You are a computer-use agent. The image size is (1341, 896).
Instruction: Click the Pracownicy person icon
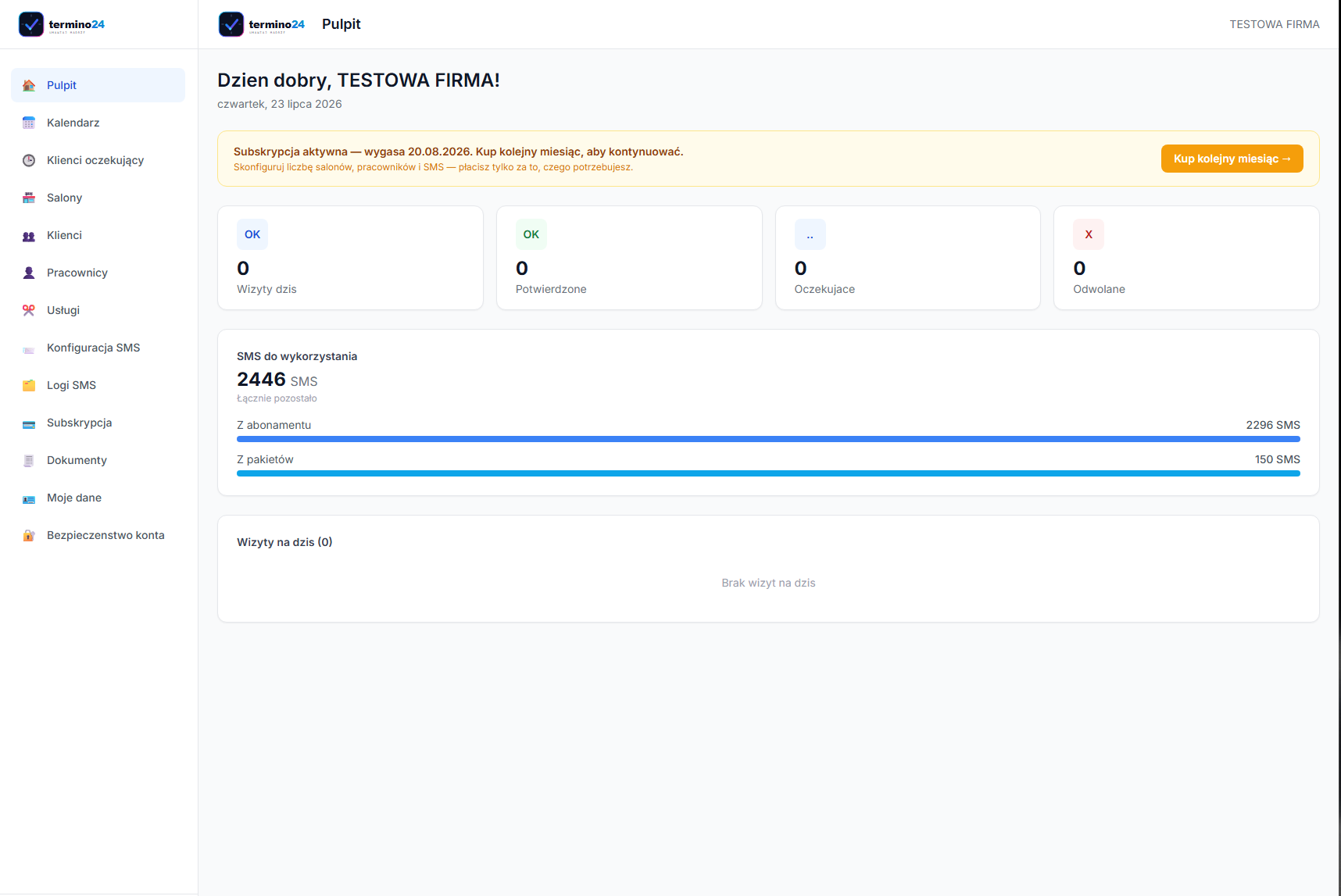[29, 273]
